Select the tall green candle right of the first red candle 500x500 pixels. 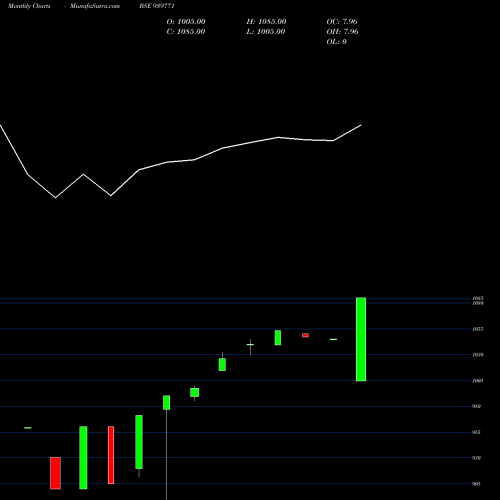83,458
